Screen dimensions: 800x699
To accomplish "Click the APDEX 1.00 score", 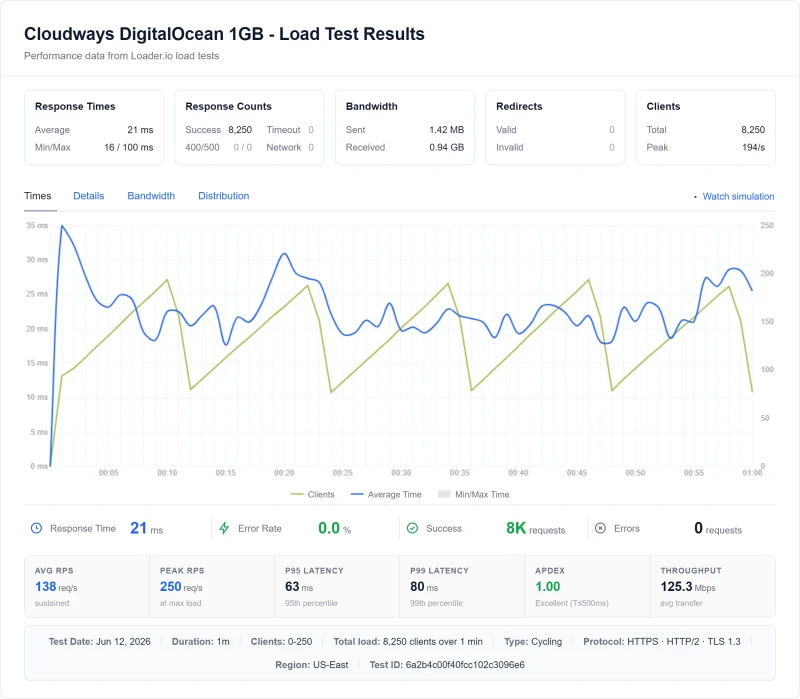I will coord(547,587).
